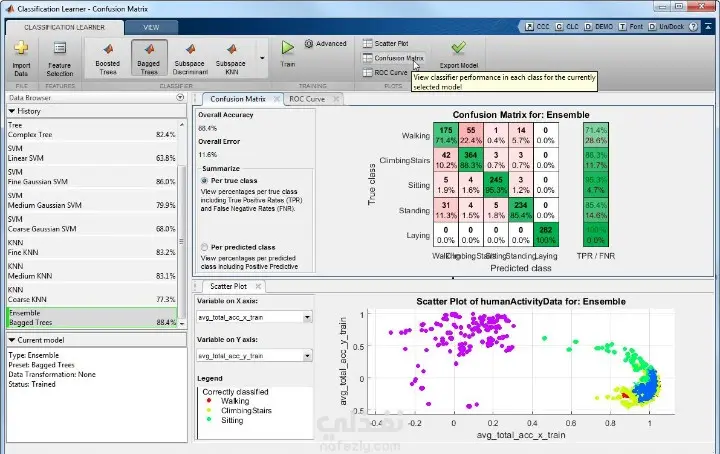This screenshot has height=454, width=720.
Task: Switch to the CLASSIFICATION LEARNER ribbon tab
Action: pyautogui.click(x=65, y=28)
